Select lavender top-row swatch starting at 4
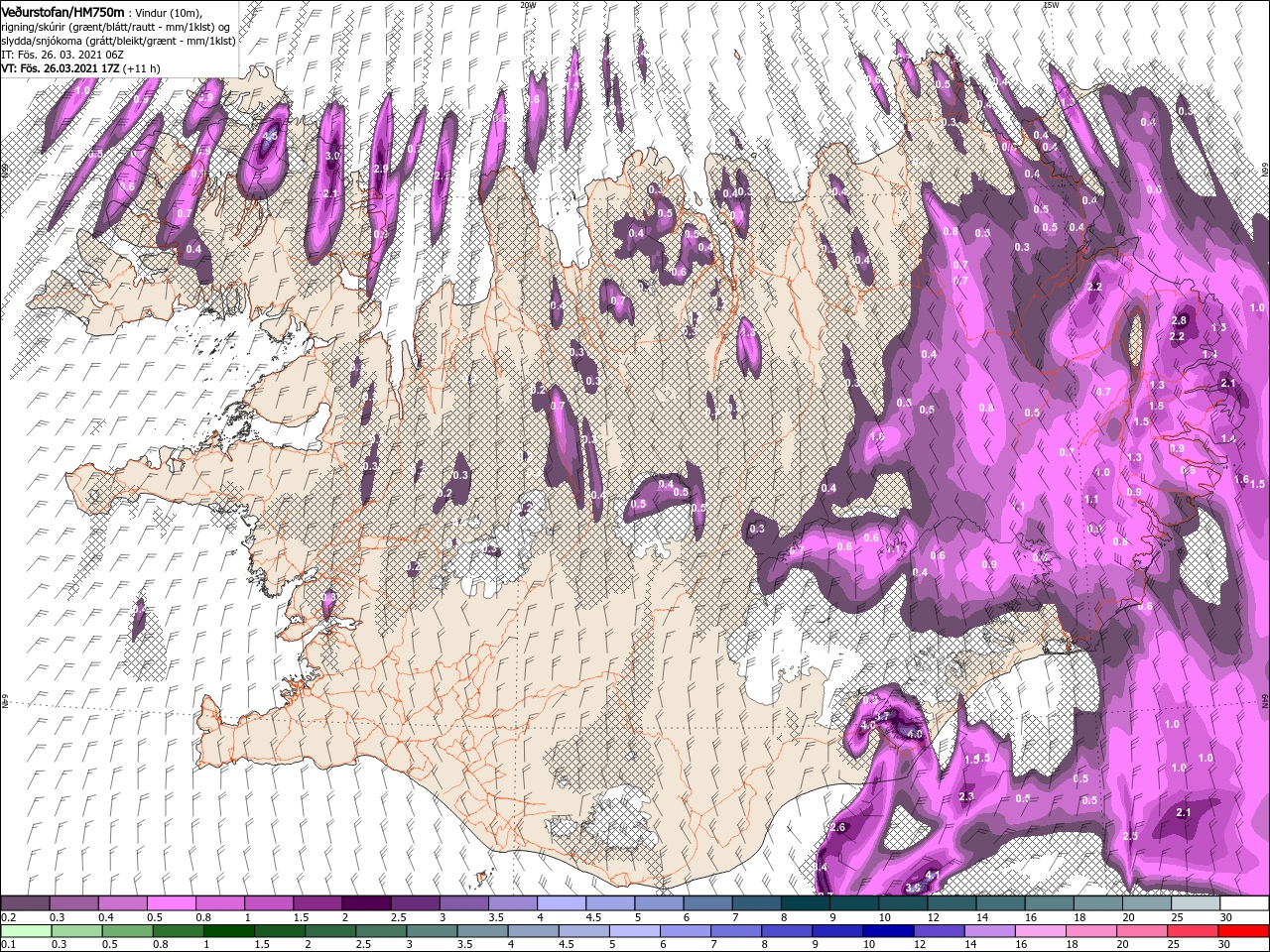1270x952 pixels. pos(561,903)
